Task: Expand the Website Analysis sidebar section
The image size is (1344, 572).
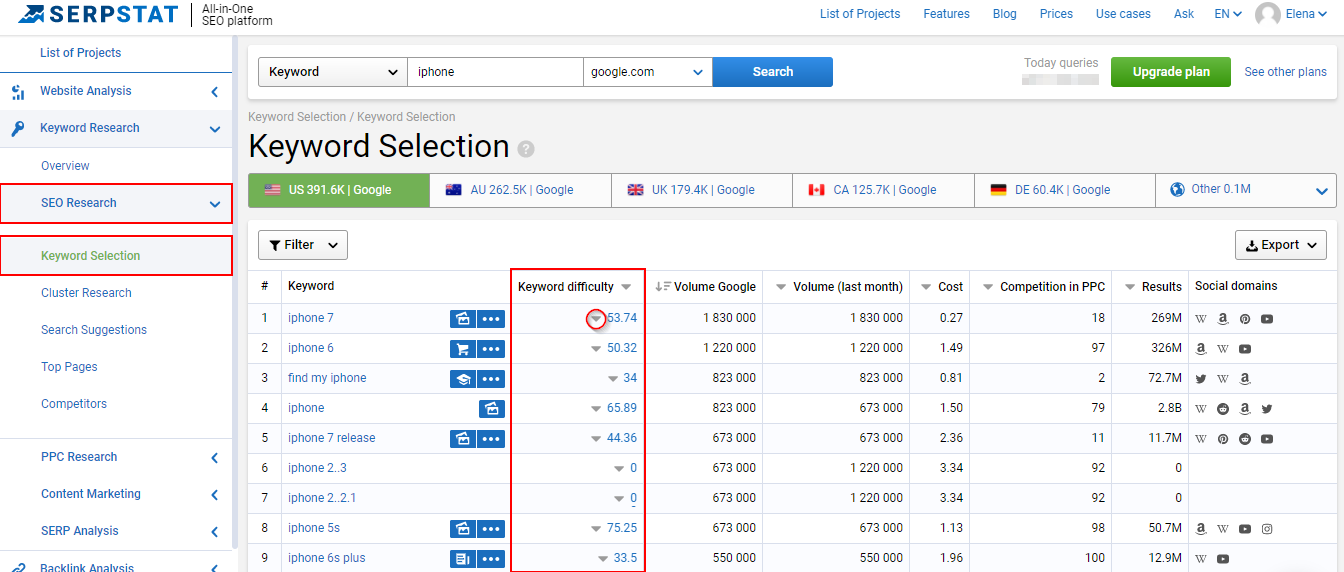Action: (214, 92)
